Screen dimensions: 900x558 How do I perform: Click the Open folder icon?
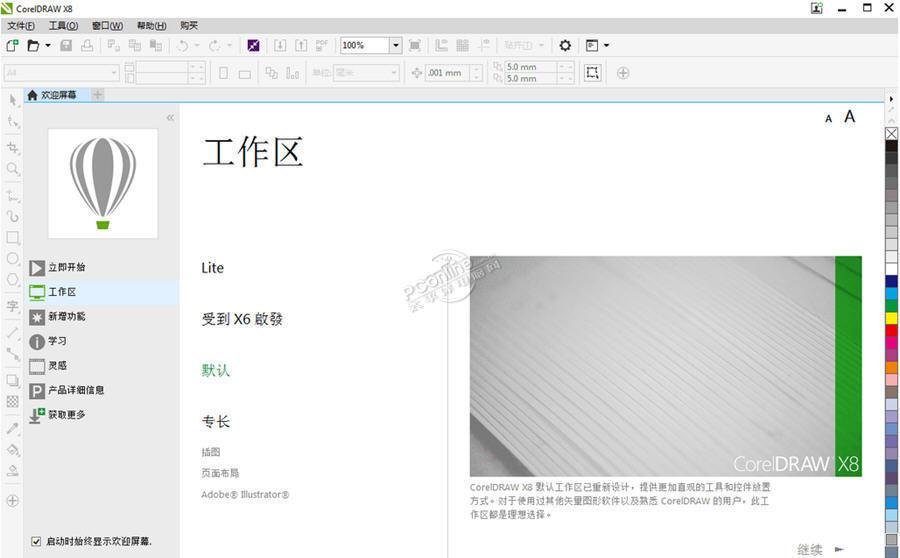coord(33,45)
